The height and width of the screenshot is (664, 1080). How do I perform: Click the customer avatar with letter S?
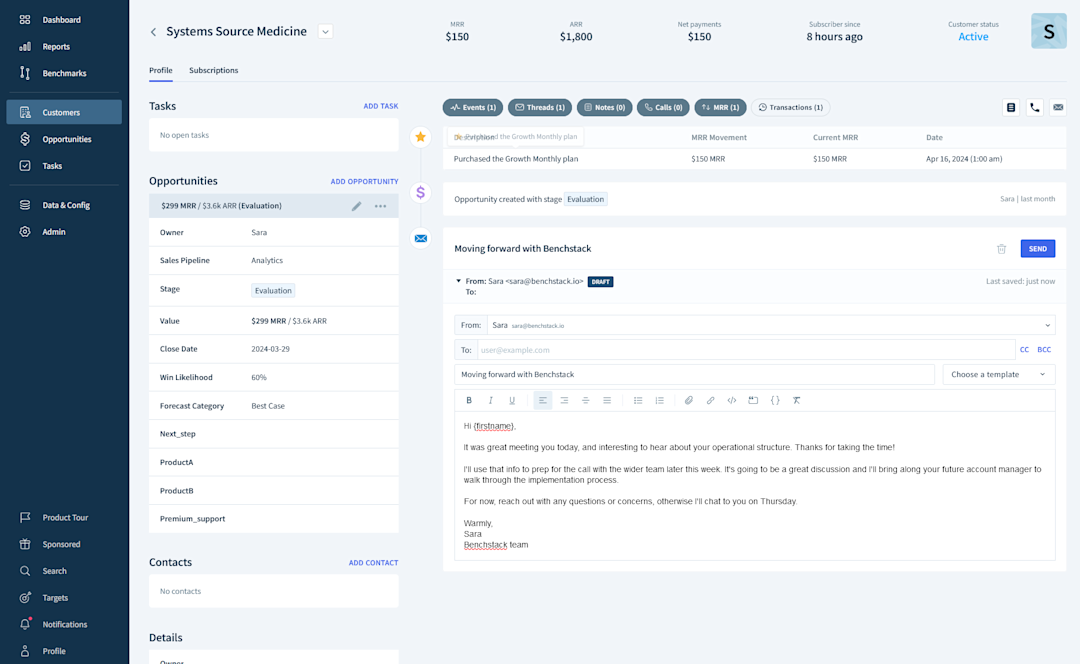[x=1048, y=31]
